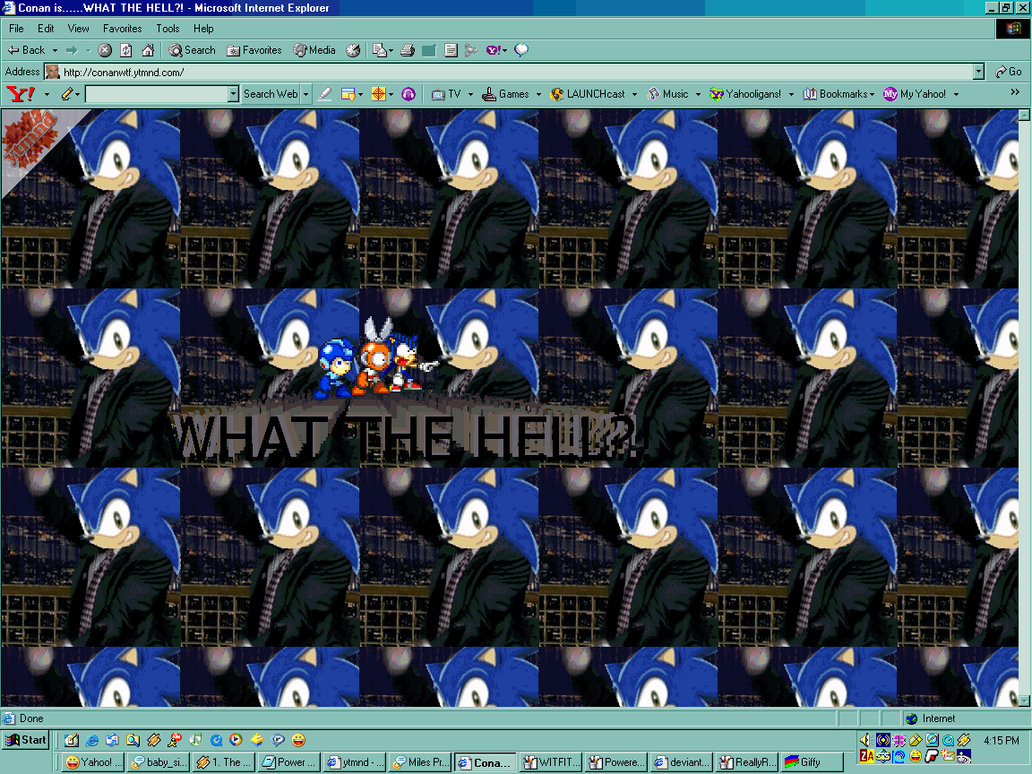Open LAUNCHcast on the Yahoo toolbar
Screen dimensions: 1032x774
[588, 94]
